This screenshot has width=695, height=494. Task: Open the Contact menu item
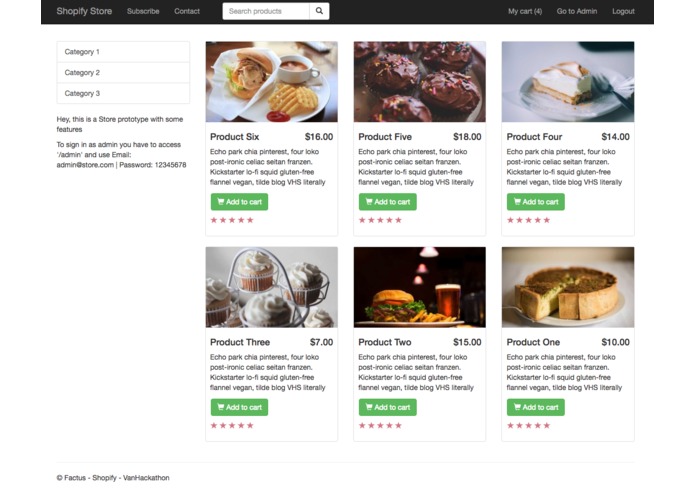pyautogui.click(x=187, y=11)
